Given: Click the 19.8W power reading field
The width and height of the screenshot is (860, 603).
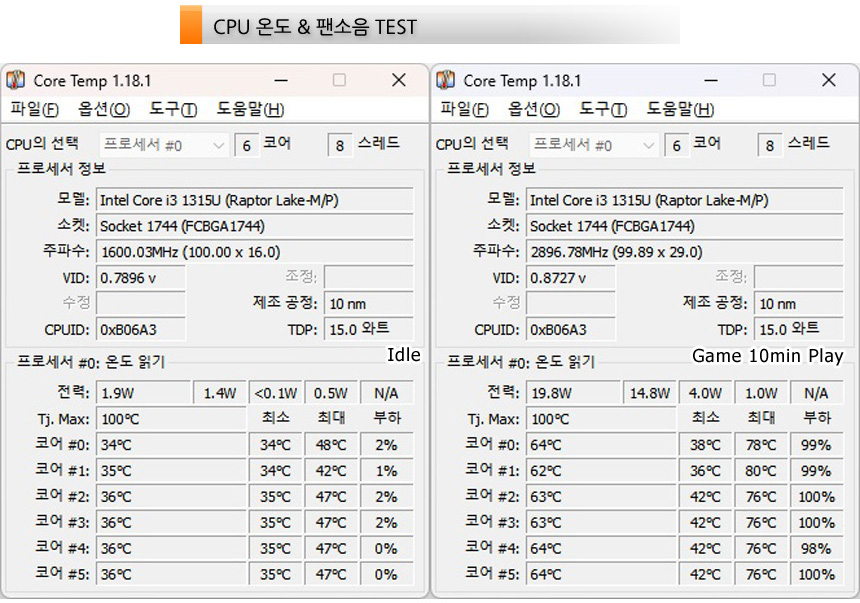Looking at the screenshot, I should 573,393.
